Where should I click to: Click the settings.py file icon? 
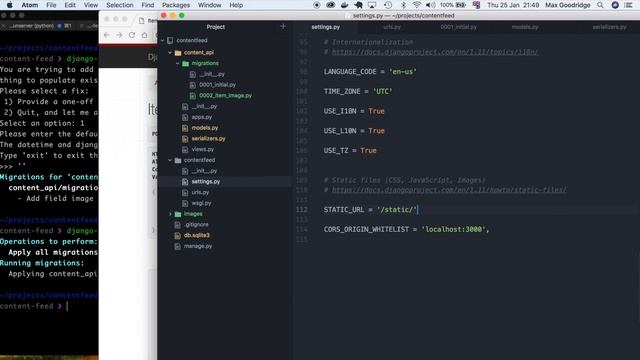point(185,182)
